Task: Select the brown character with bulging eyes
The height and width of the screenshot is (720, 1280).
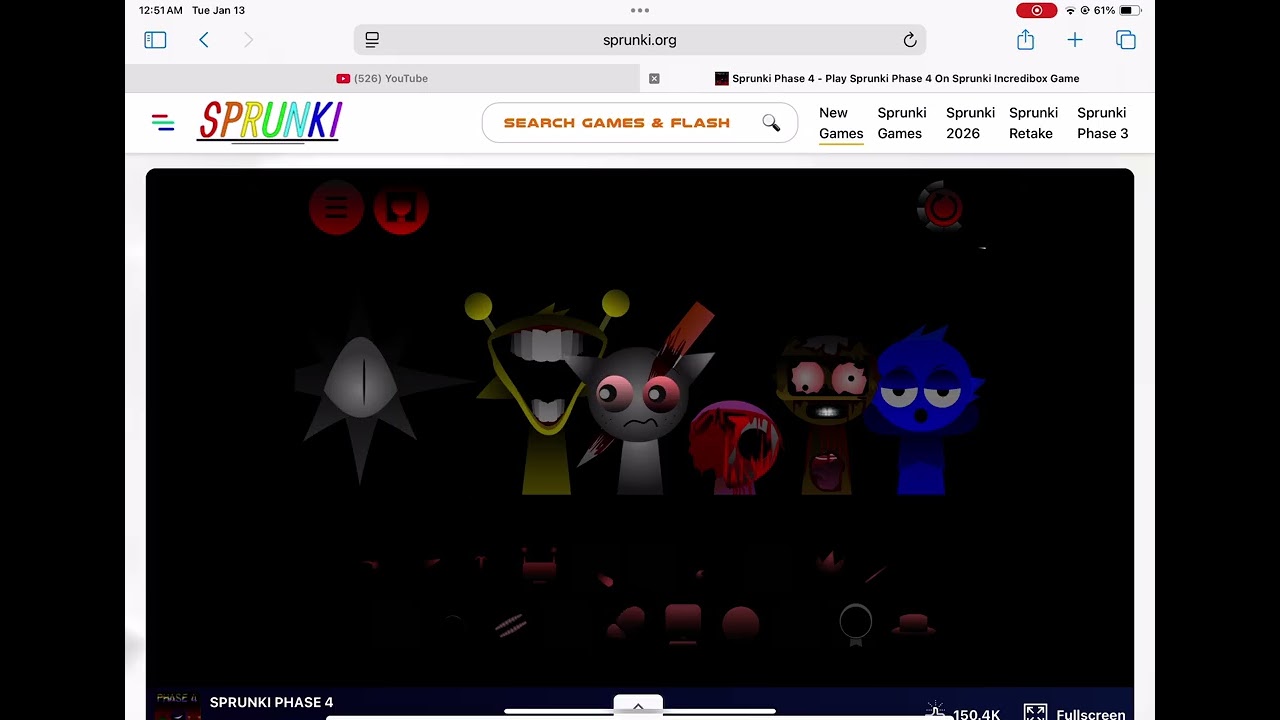Action: [826, 415]
